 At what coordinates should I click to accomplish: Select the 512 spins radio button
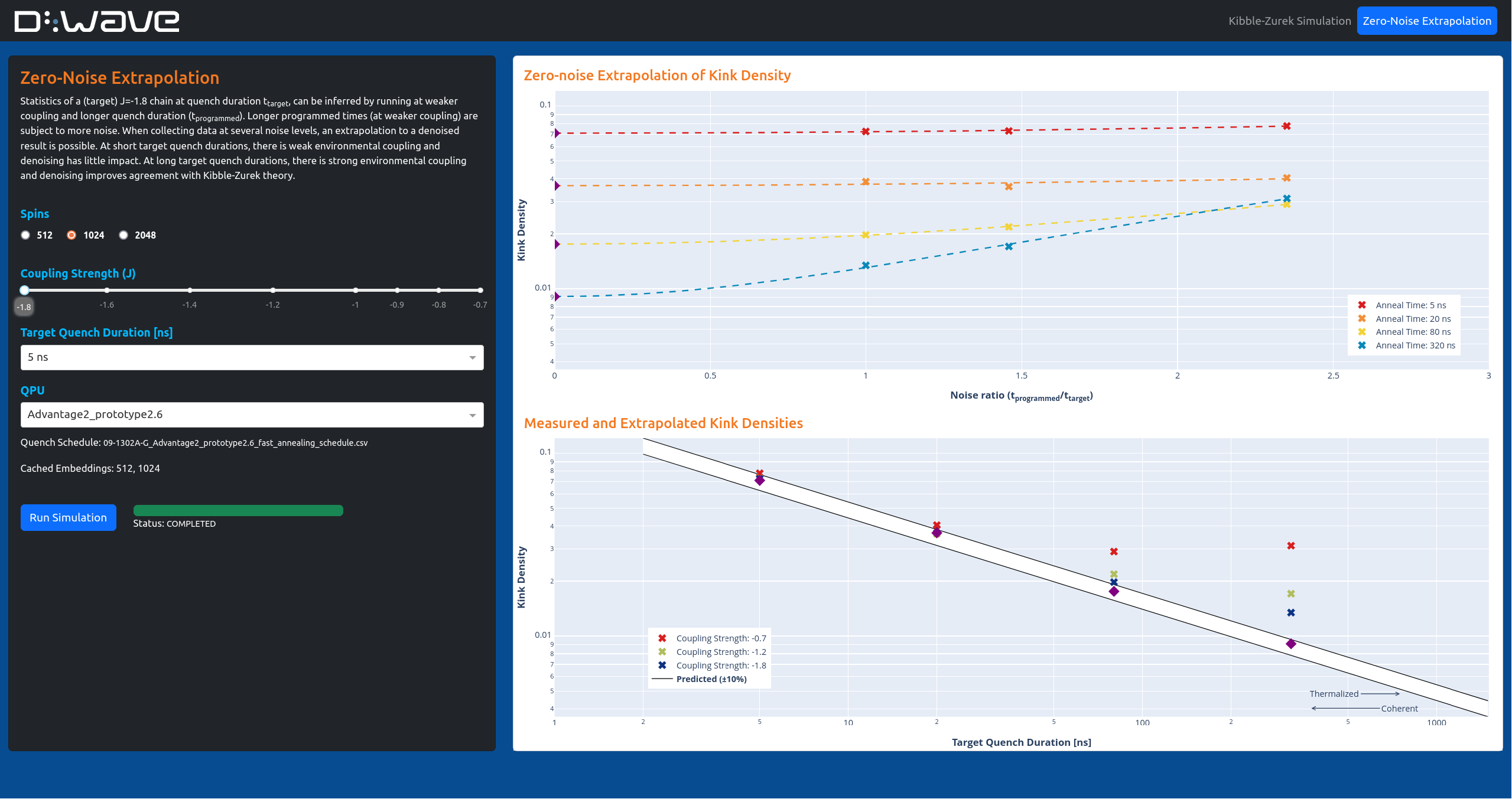(x=25, y=234)
